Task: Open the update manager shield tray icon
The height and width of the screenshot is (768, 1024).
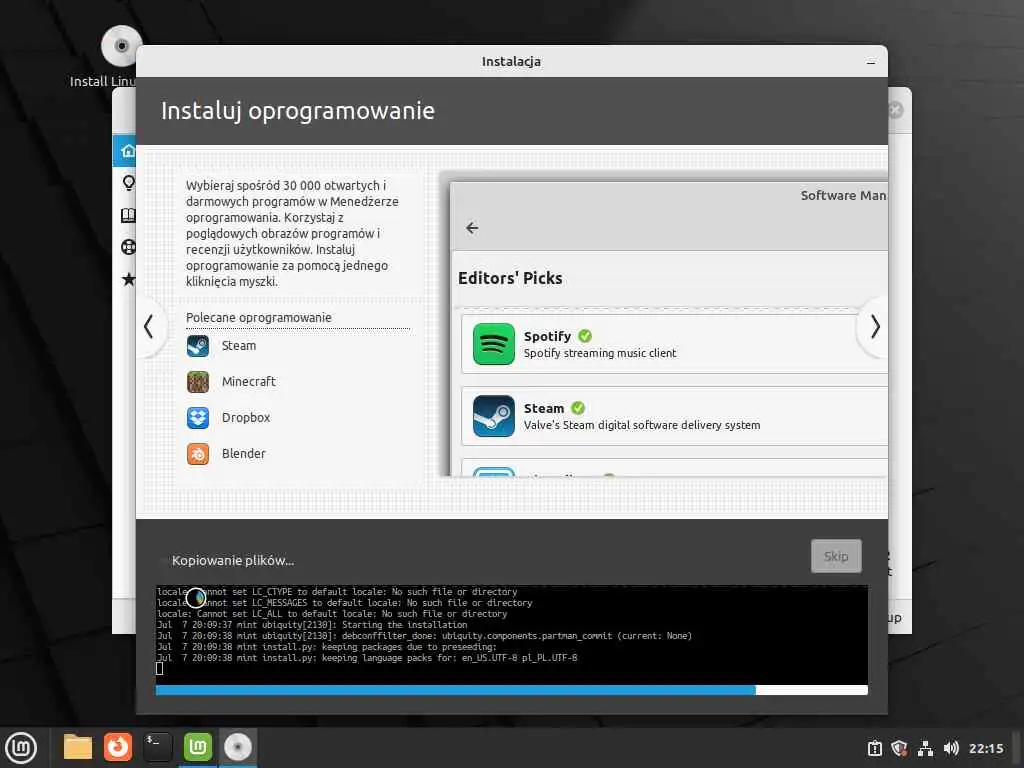Action: click(x=899, y=748)
